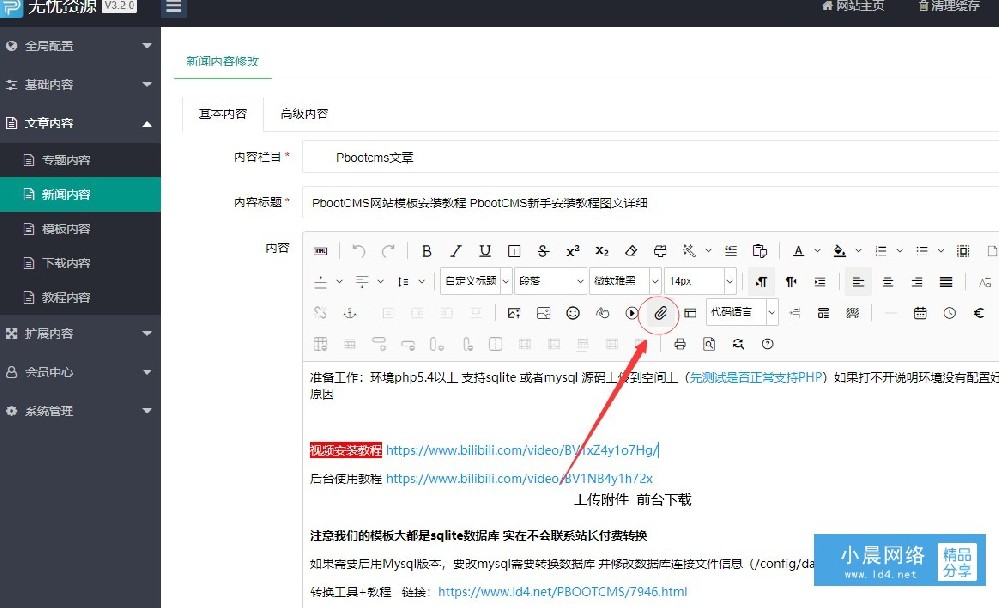Click the insert table icon
The width and height of the screenshot is (999, 608).
coord(320,344)
